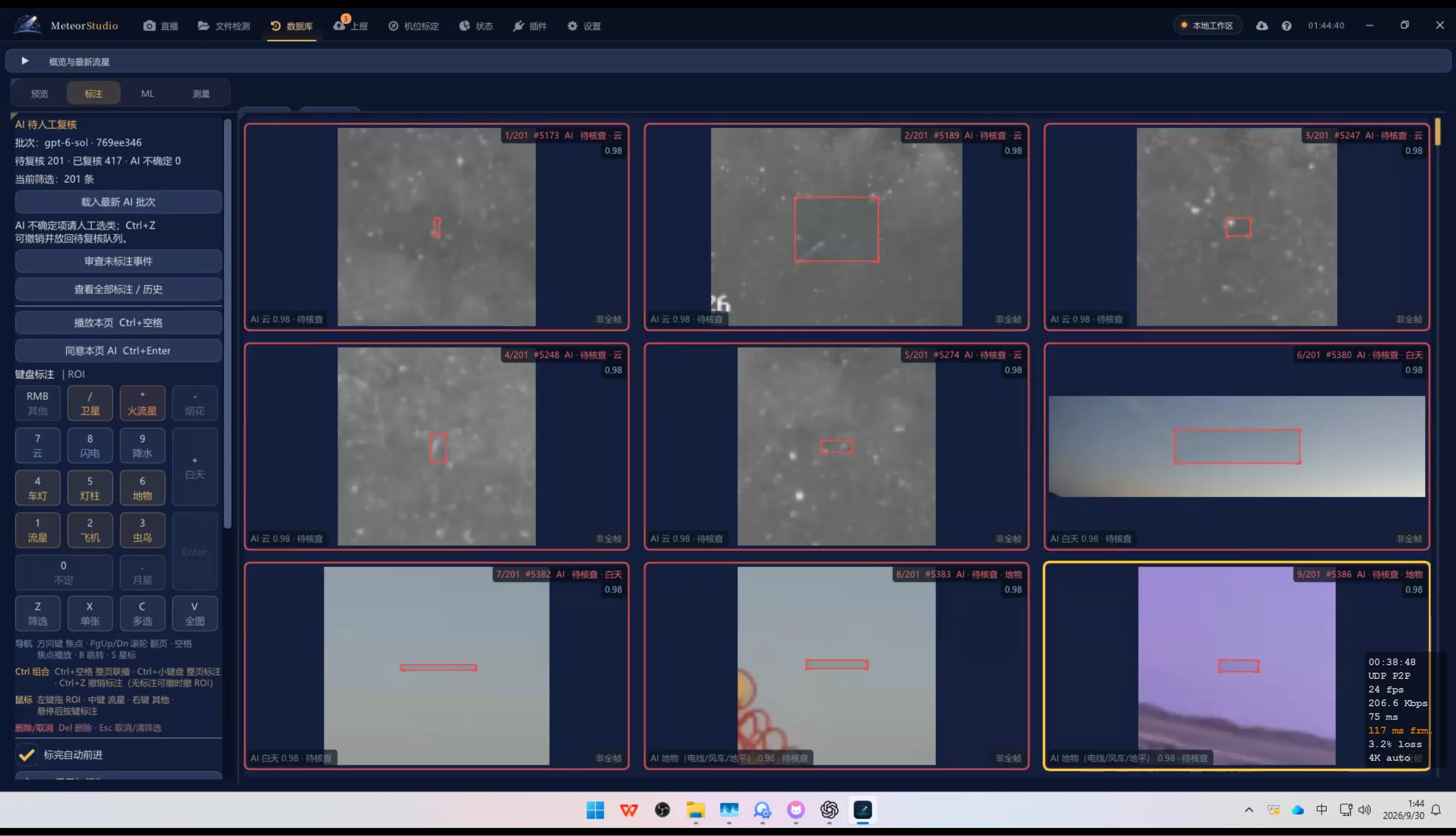Label as 飞机 with the 2 key button
Screen dimensions: 1456x836
coord(90,530)
